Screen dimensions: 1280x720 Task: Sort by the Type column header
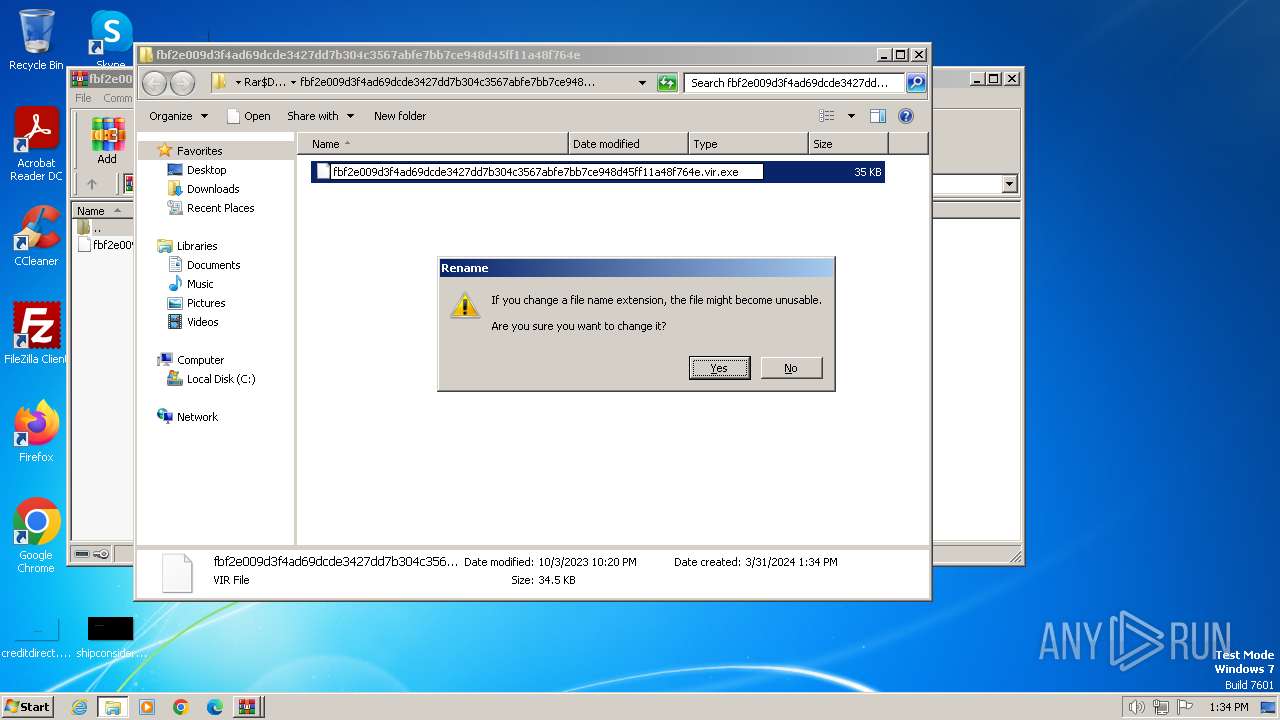pos(748,144)
